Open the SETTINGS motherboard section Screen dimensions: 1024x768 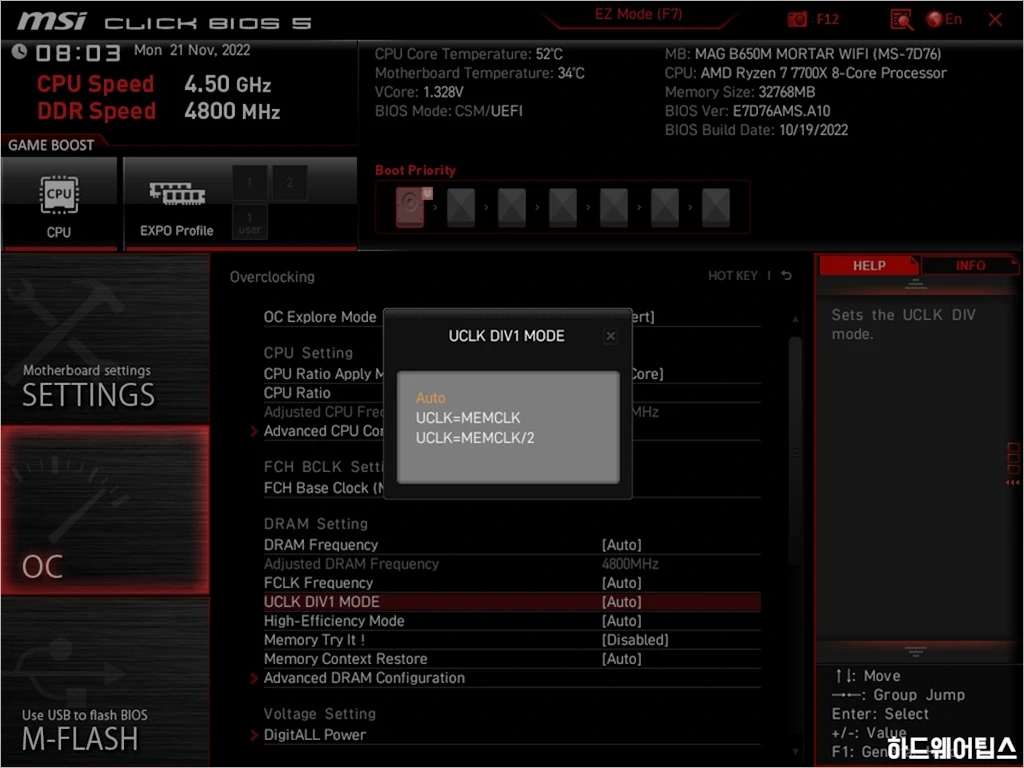[105, 339]
